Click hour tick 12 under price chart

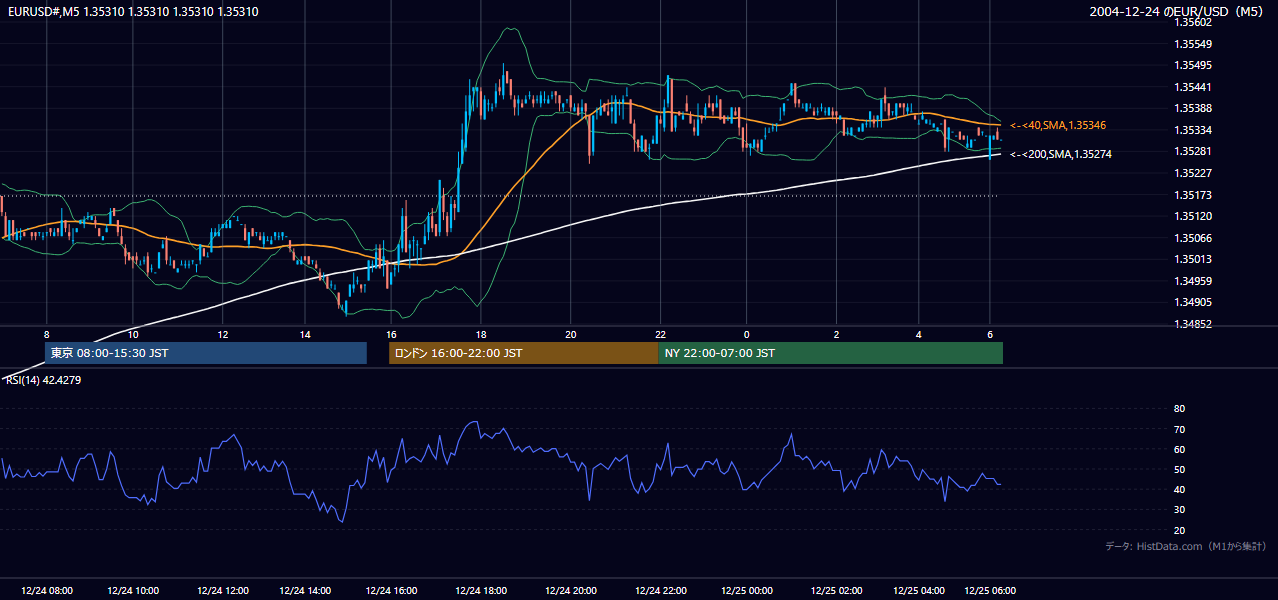[223, 334]
